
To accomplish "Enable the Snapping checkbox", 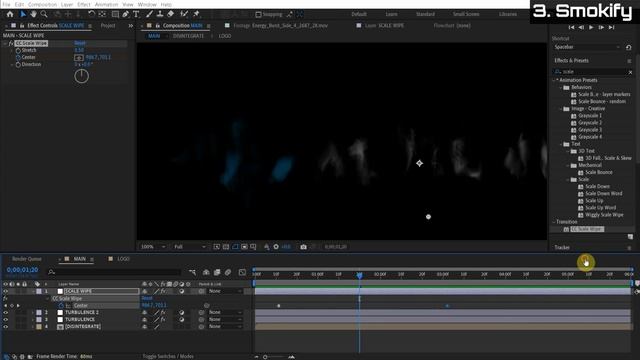I will 258,15.
